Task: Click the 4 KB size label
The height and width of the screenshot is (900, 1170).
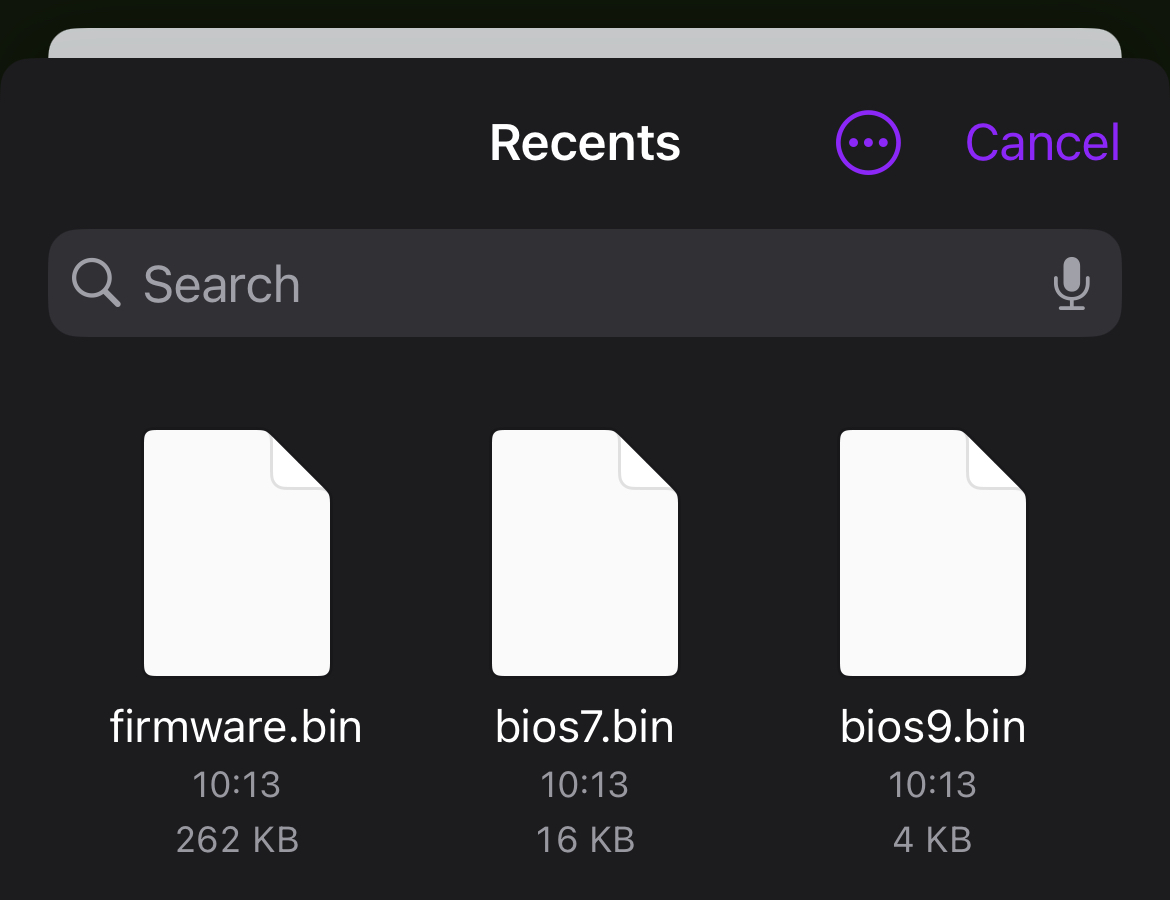Action: click(x=932, y=839)
